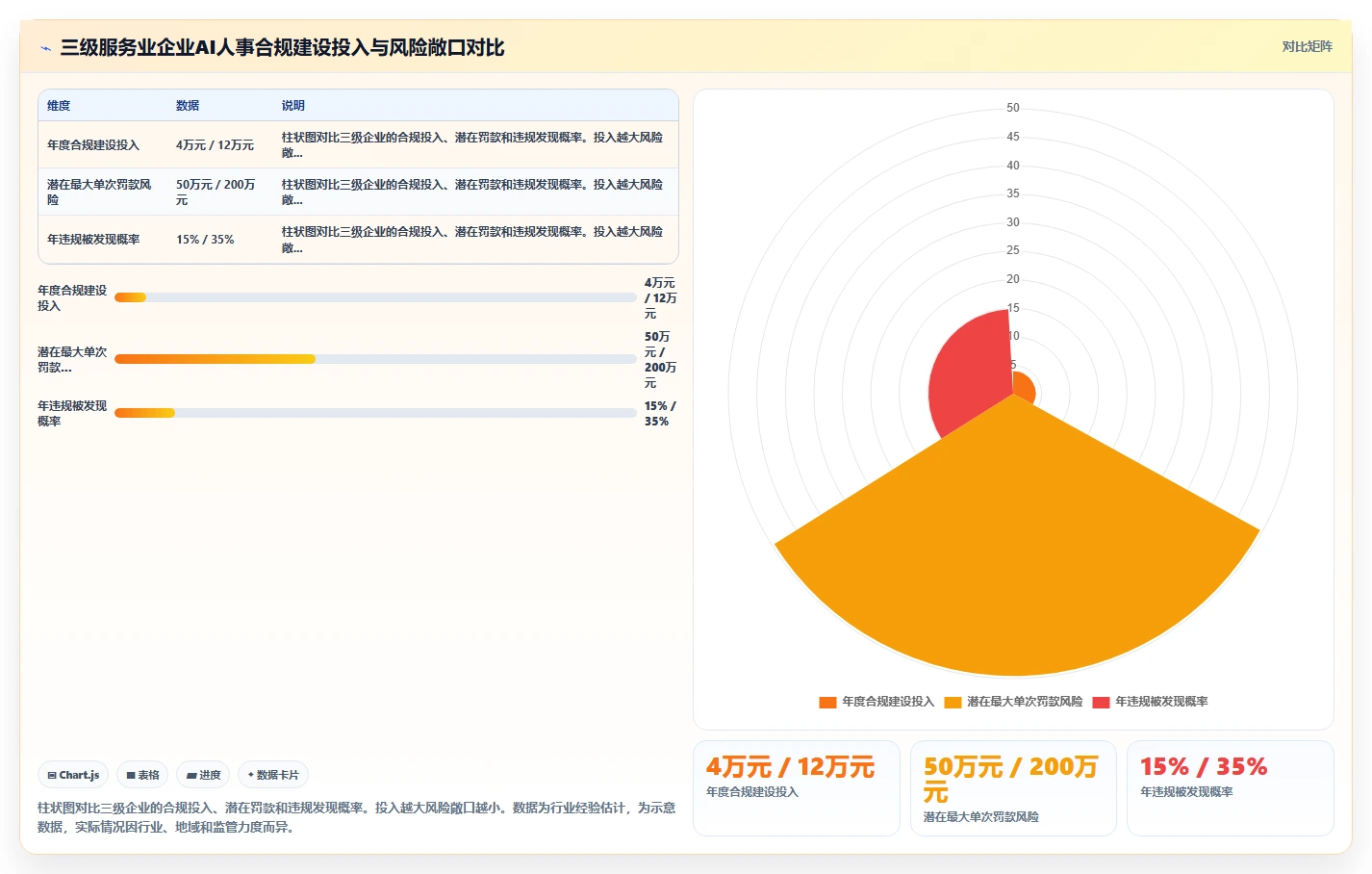Click the 对比矩阵 label in header
Screen dimensions: 1372x874
[x=1307, y=46]
